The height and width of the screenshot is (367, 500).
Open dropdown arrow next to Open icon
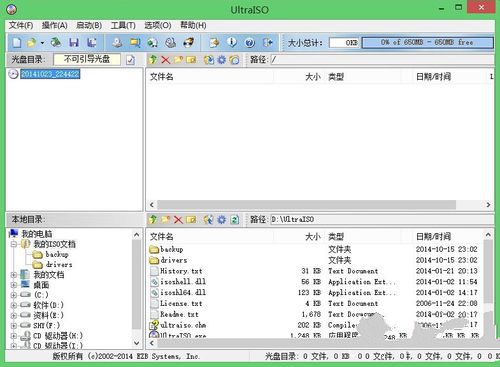click(42, 43)
